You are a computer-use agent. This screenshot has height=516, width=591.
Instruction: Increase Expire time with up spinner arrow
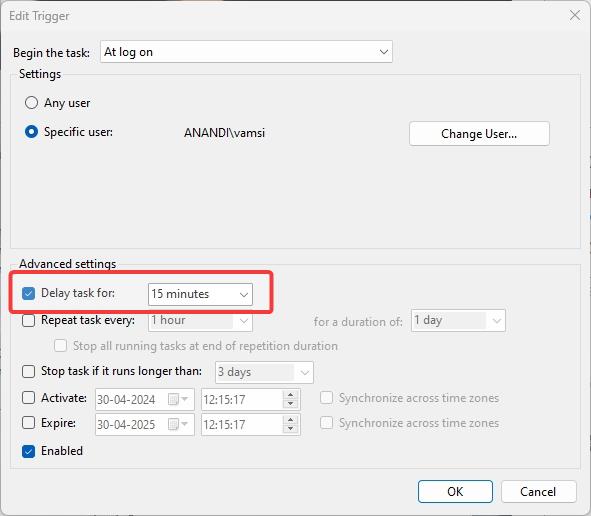click(x=290, y=420)
